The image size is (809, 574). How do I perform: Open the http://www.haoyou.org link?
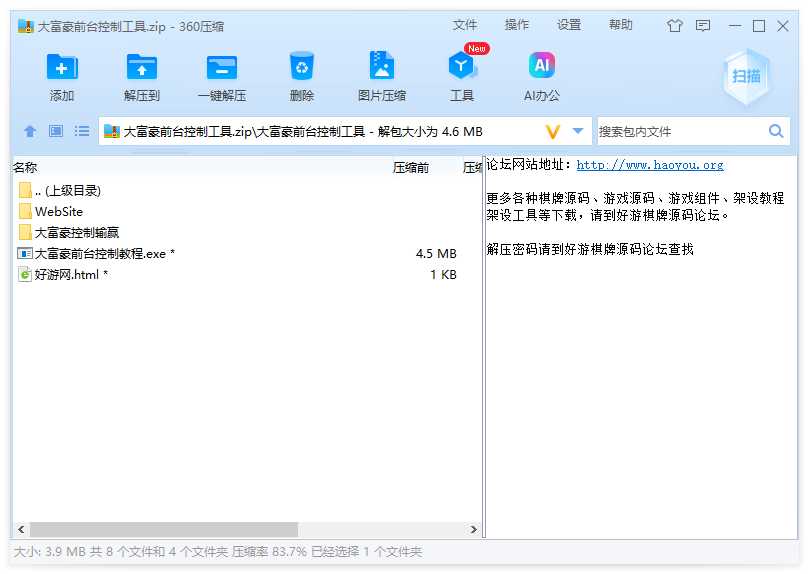[650, 165]
